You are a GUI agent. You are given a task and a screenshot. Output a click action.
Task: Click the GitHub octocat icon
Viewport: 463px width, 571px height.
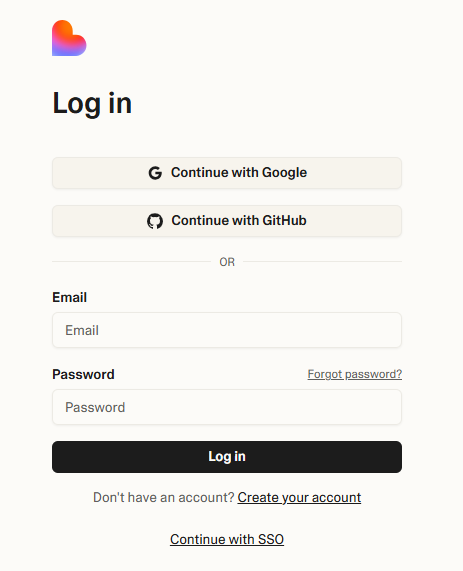coord(155,221)
